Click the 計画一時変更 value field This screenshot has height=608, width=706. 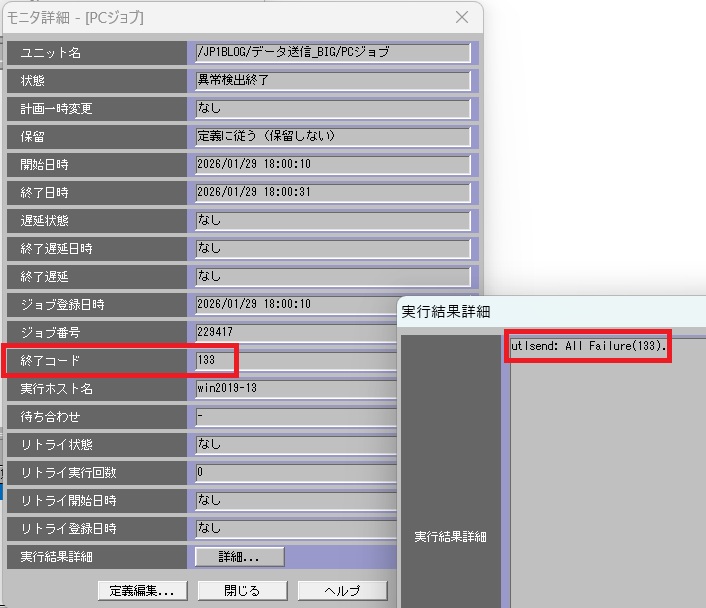[332, 108]
